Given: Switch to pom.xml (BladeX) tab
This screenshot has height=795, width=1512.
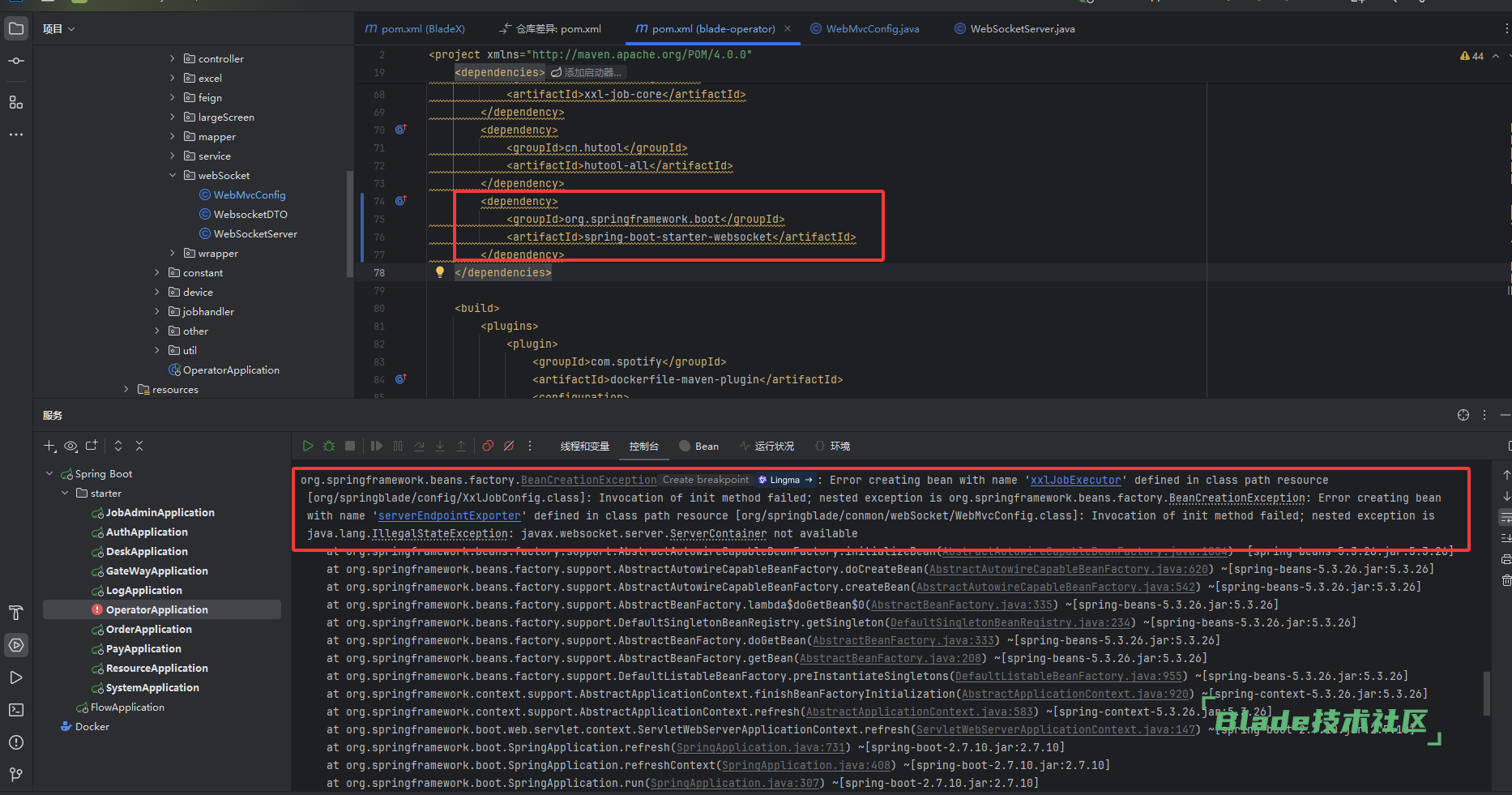Looking at the screenshot, I should [415, 29].
